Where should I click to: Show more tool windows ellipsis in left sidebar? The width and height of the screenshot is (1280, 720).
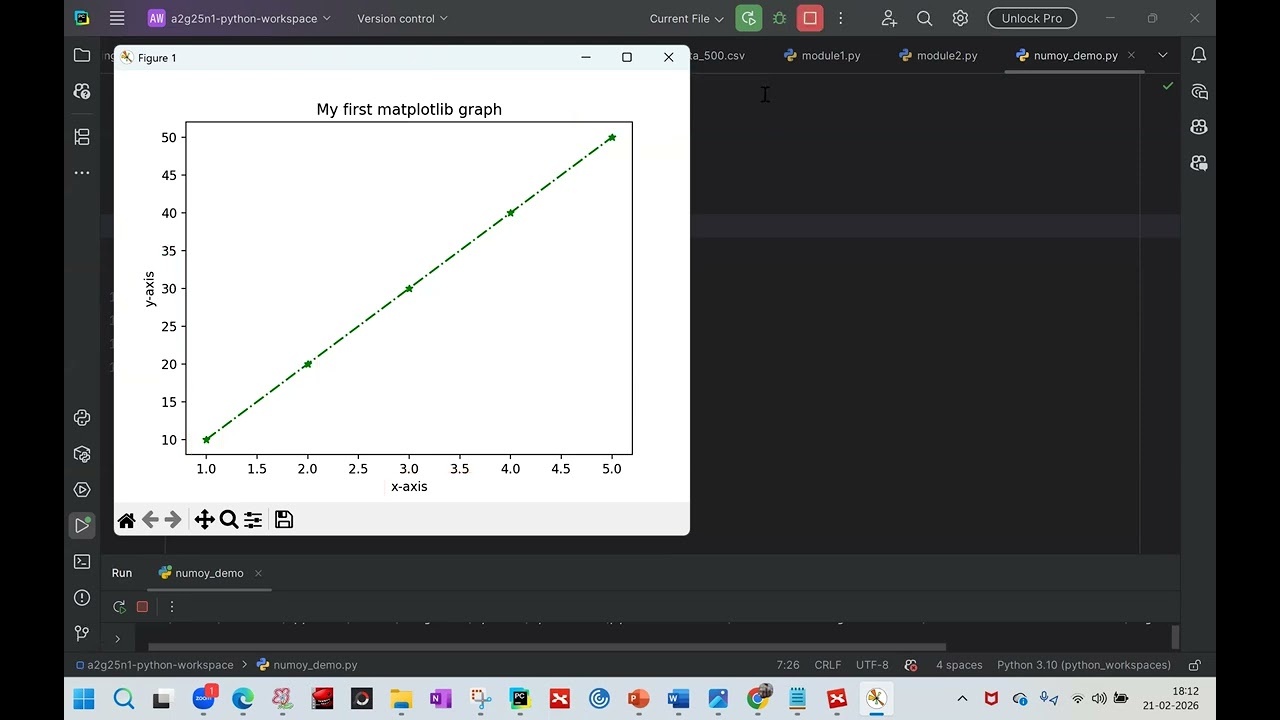coord(82,173)
